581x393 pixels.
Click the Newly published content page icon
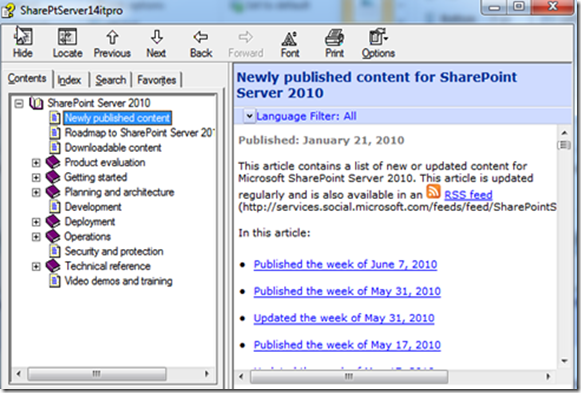(x=55, y=118)
